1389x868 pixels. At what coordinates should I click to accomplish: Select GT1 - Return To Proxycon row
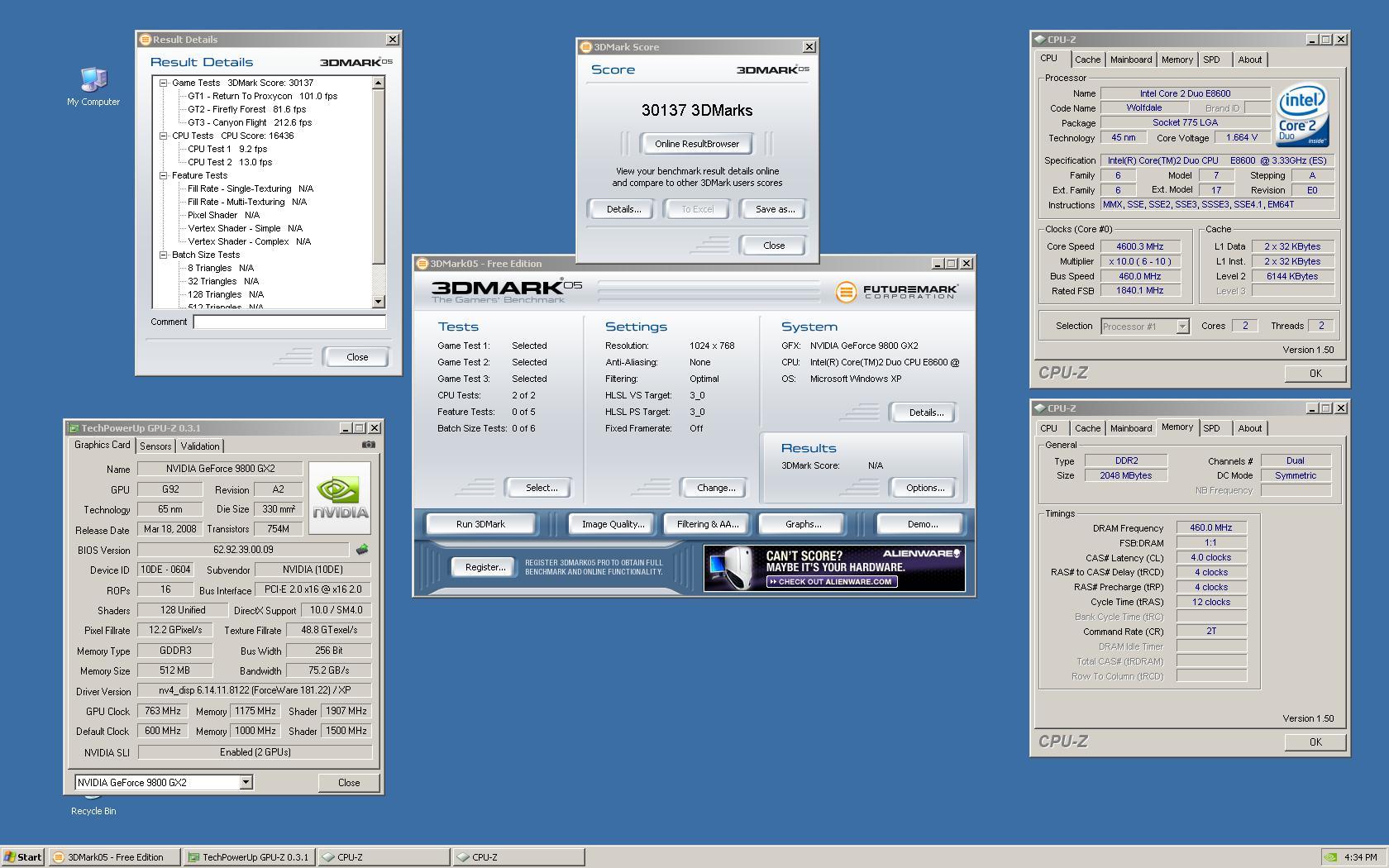[x=262, y=96]
